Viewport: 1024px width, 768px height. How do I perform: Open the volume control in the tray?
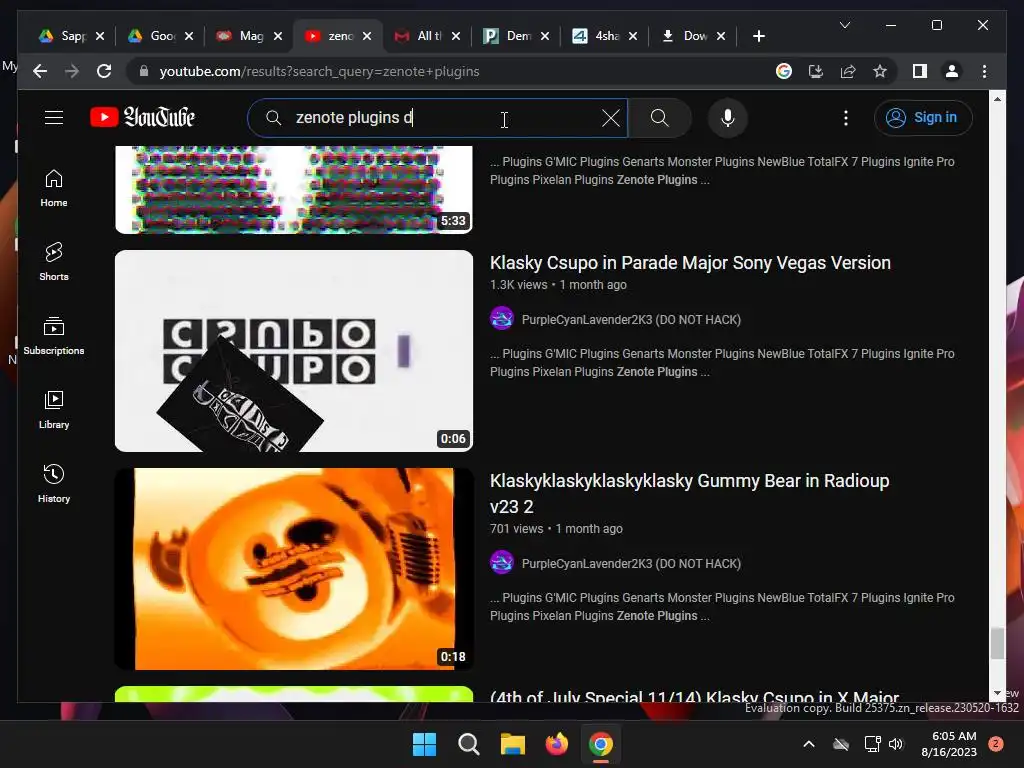895,744
